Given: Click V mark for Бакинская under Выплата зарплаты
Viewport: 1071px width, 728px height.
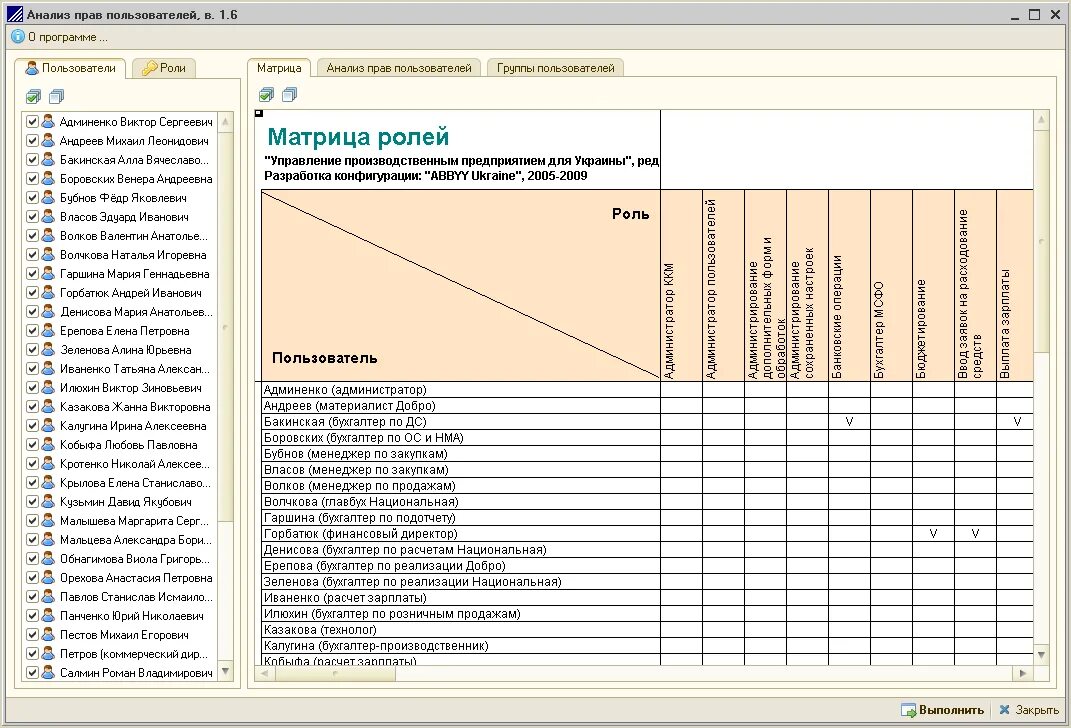Looking at the screenshot, I should 1017,421.
